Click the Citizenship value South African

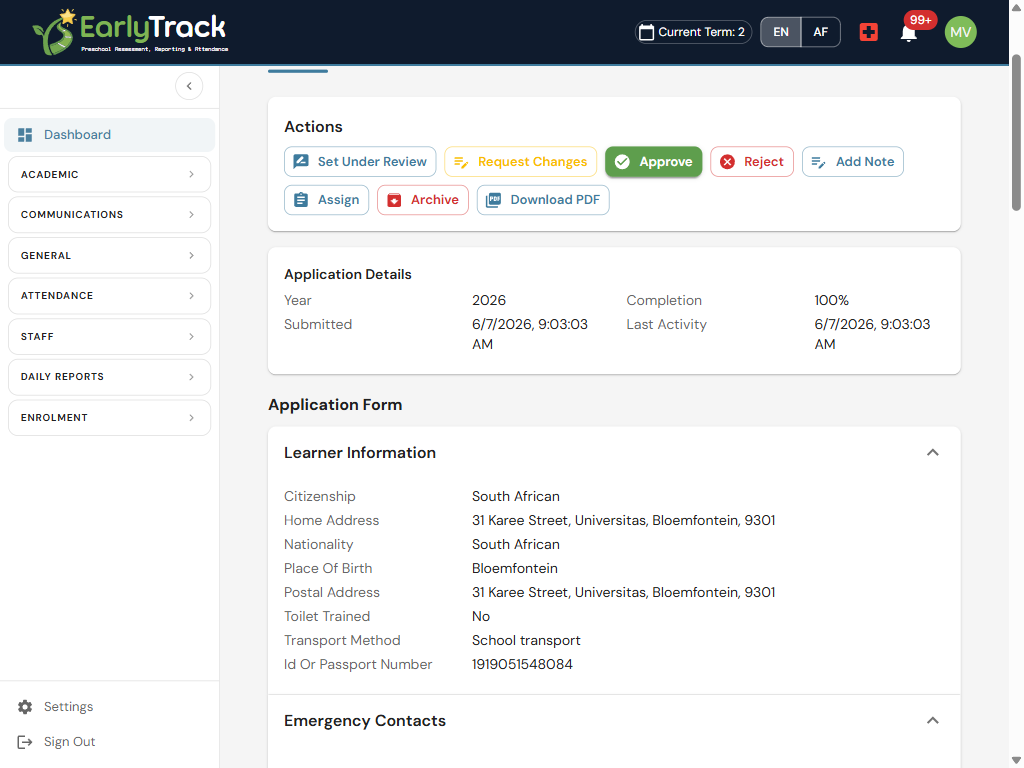pos(515,496)
